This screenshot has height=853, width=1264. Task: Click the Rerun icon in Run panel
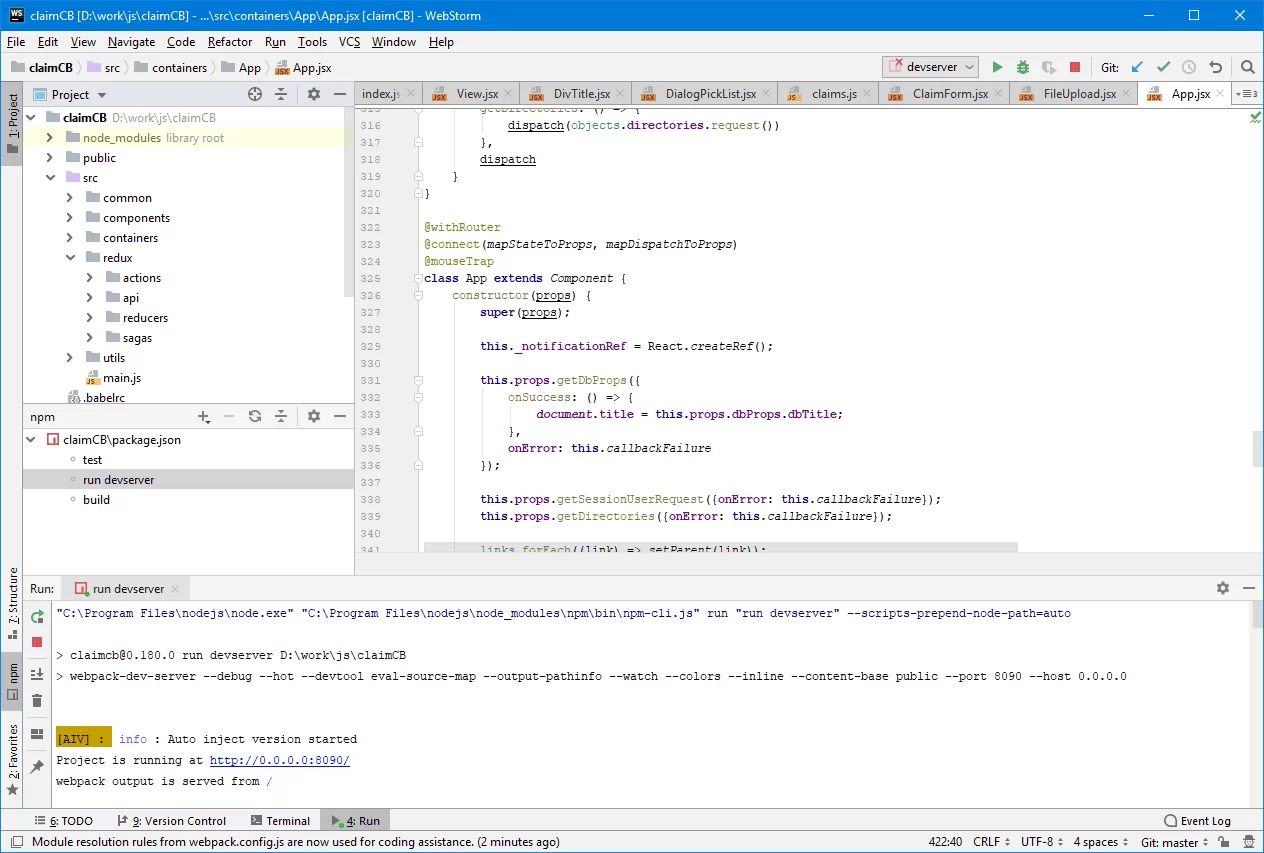37,617
